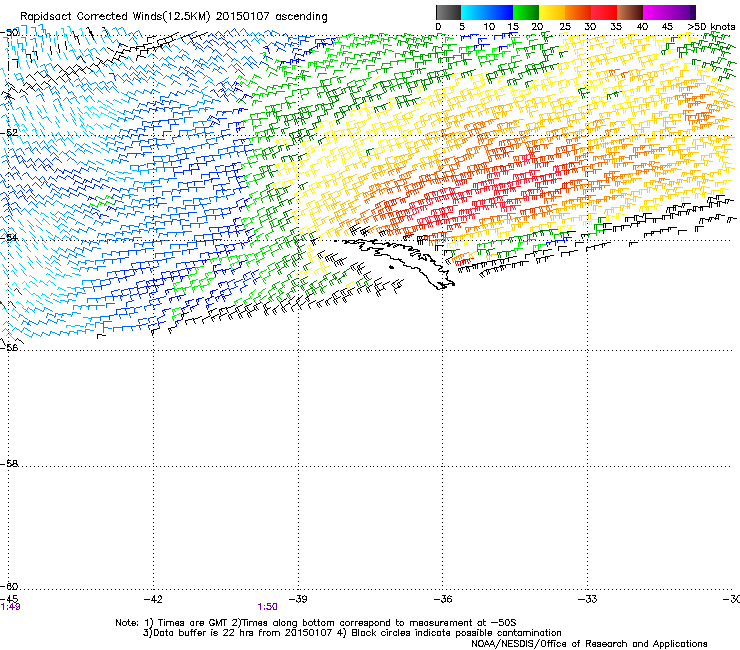Click the orange 25-30 knots legend swatch
This screenshot has height=650, width=740.
(x=578, y=12)
